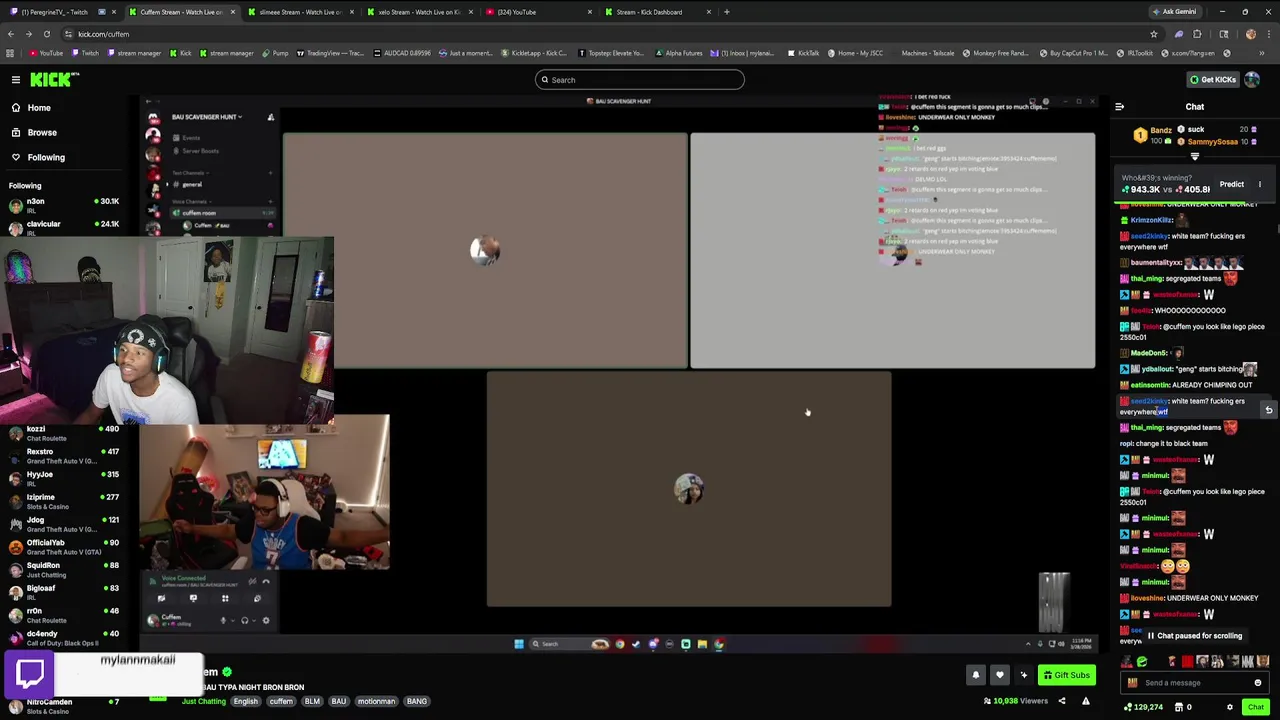This screenshot has width=1280, height=720.
Task: Open Discord user settings gear in stream
Action: coord(265,621)
